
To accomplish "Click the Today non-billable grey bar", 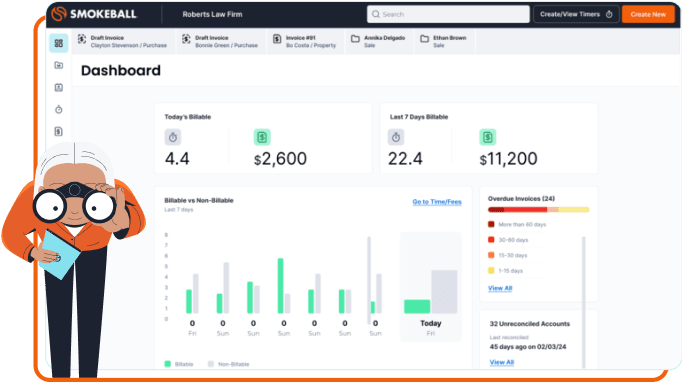I will coord(444,292).
